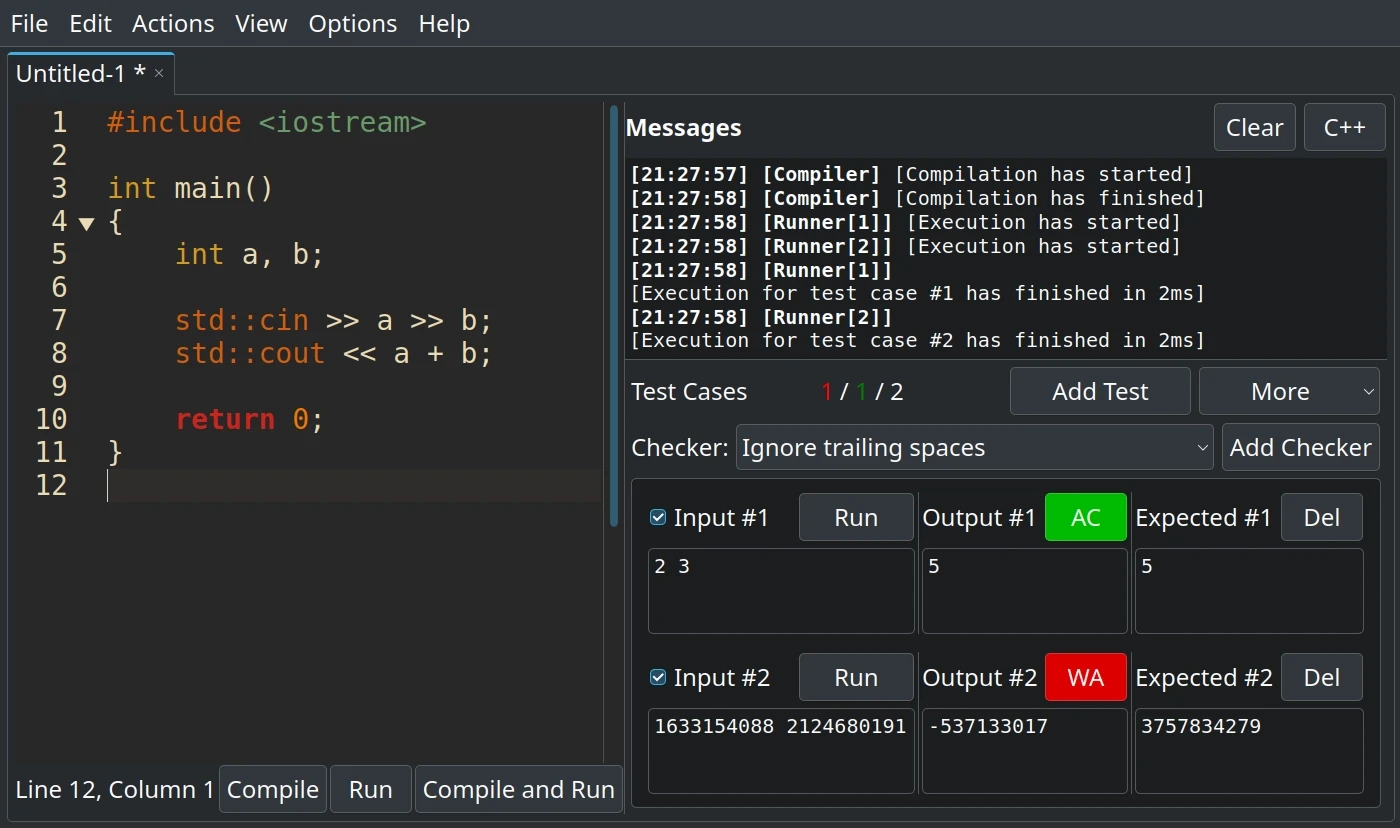Clear the Messages log
This screenshot has height=828, width=1400.
click(x=1254, y=127)
